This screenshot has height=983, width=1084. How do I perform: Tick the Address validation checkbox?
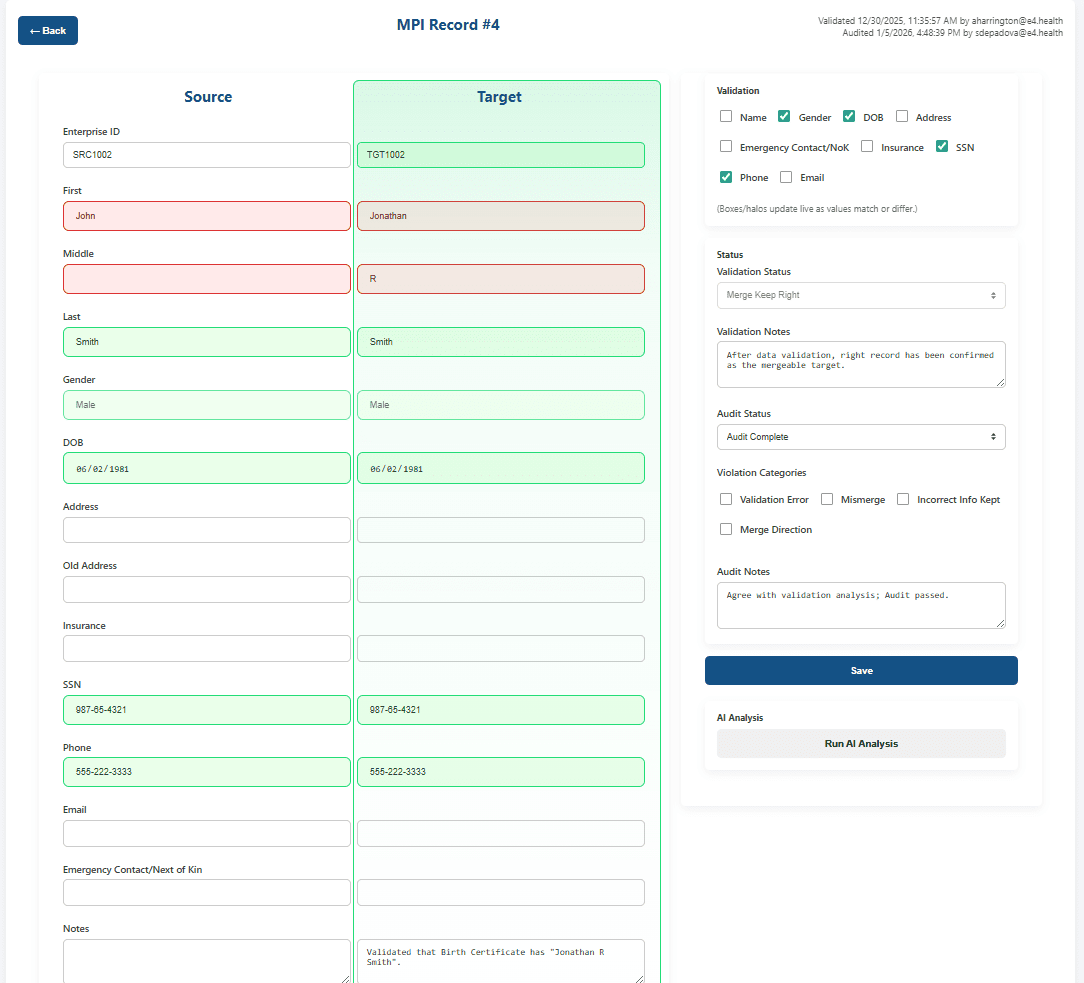(902, 117)
